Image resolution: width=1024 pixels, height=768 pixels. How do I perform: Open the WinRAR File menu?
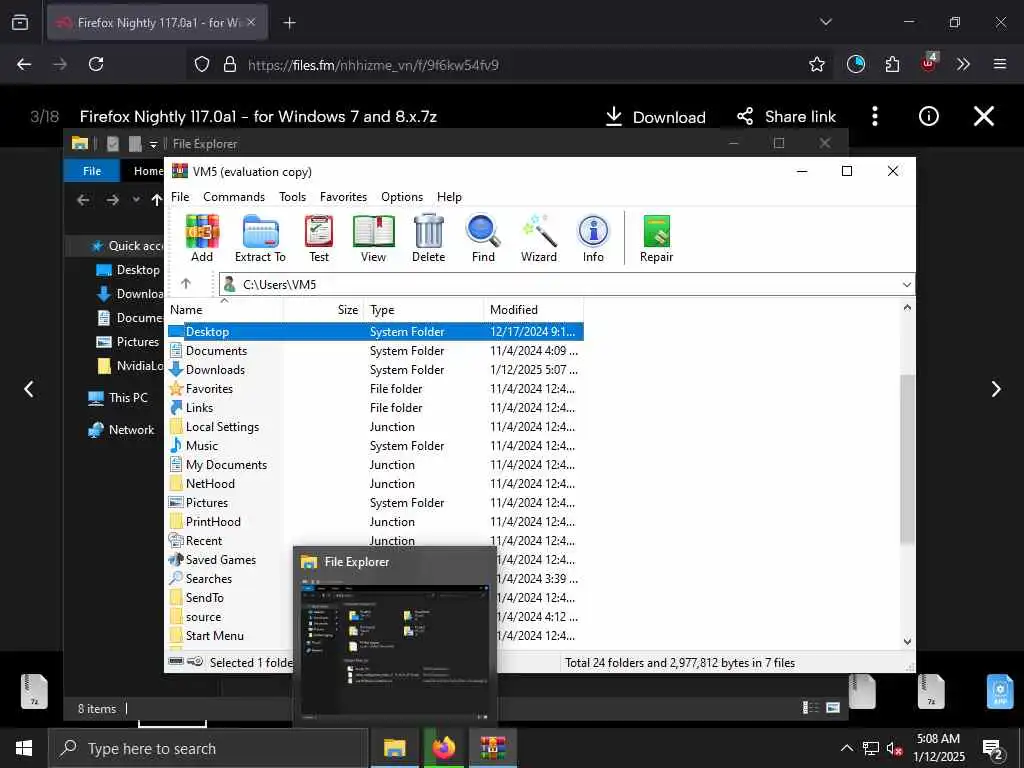coord(180,197)
